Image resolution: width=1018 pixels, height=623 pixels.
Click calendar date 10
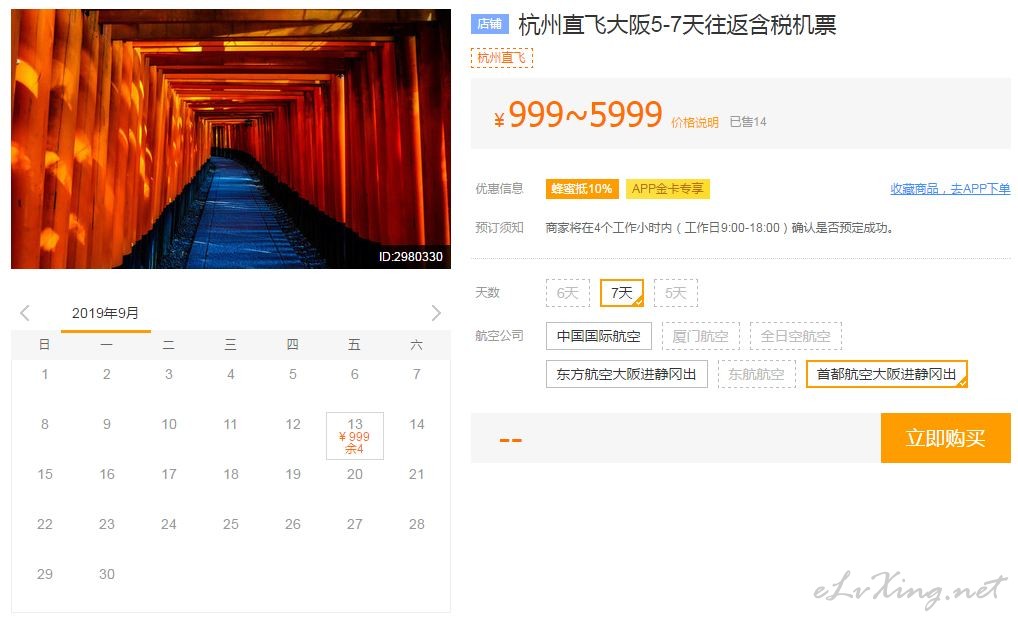(169, 424)
